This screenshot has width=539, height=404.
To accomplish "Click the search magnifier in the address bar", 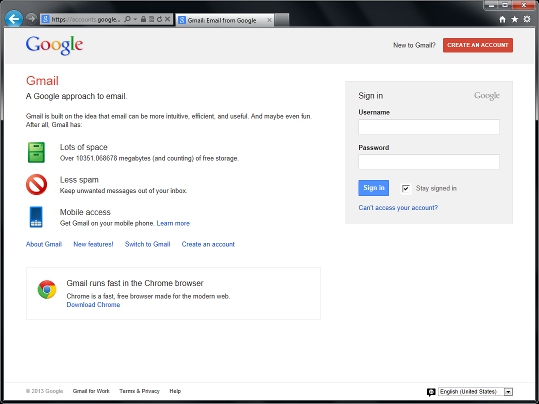I will click(x=127, y=19).
